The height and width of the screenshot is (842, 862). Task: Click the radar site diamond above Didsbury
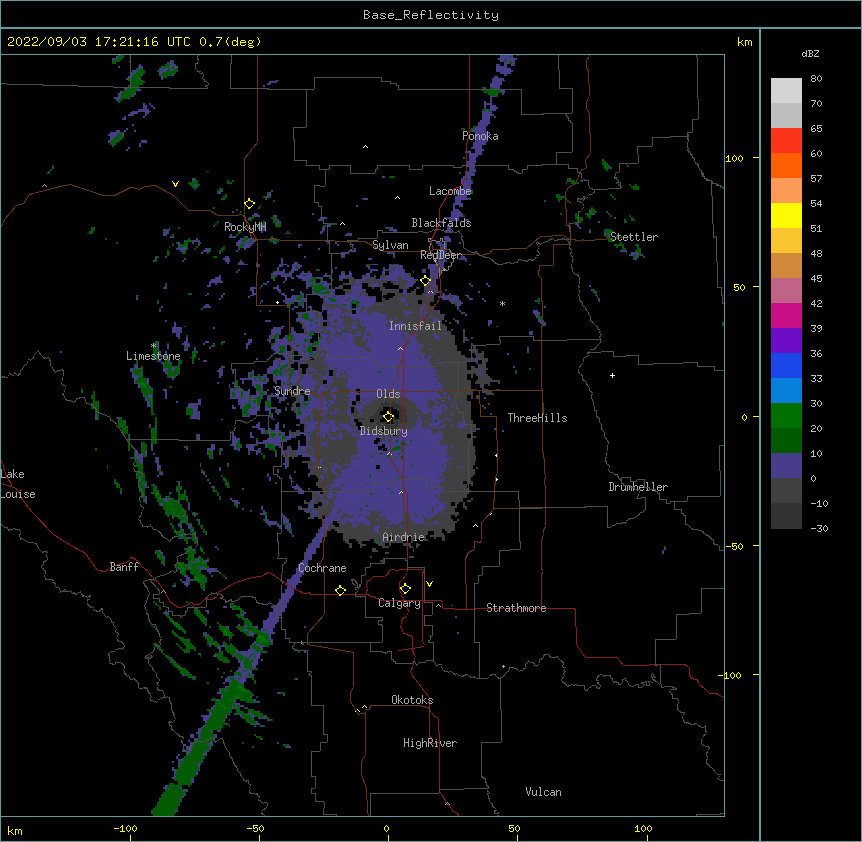point(388,417)
